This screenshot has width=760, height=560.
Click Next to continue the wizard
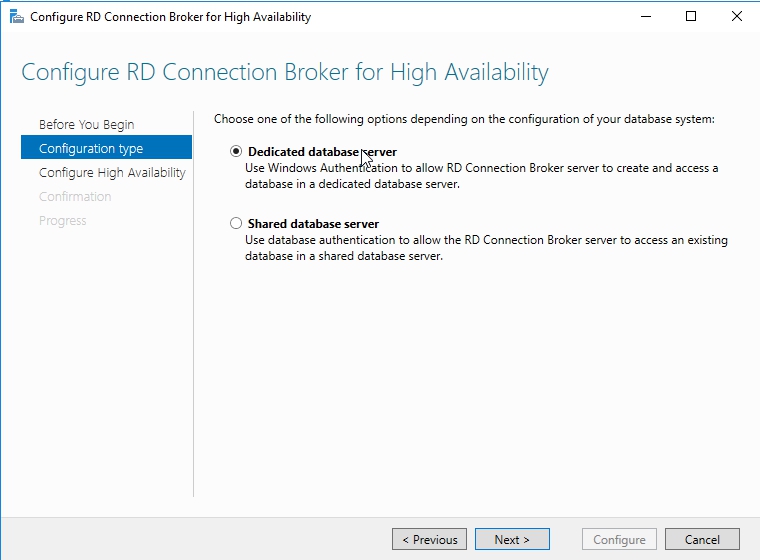512,539
